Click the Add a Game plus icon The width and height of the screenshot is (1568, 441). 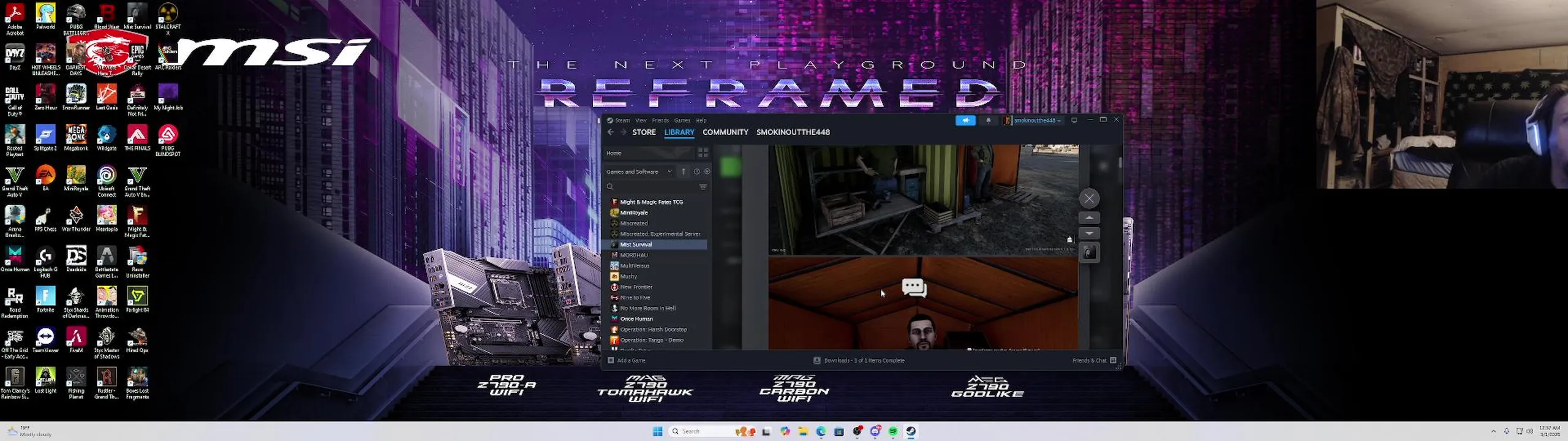pyautogui.click(x=611, y=360)
